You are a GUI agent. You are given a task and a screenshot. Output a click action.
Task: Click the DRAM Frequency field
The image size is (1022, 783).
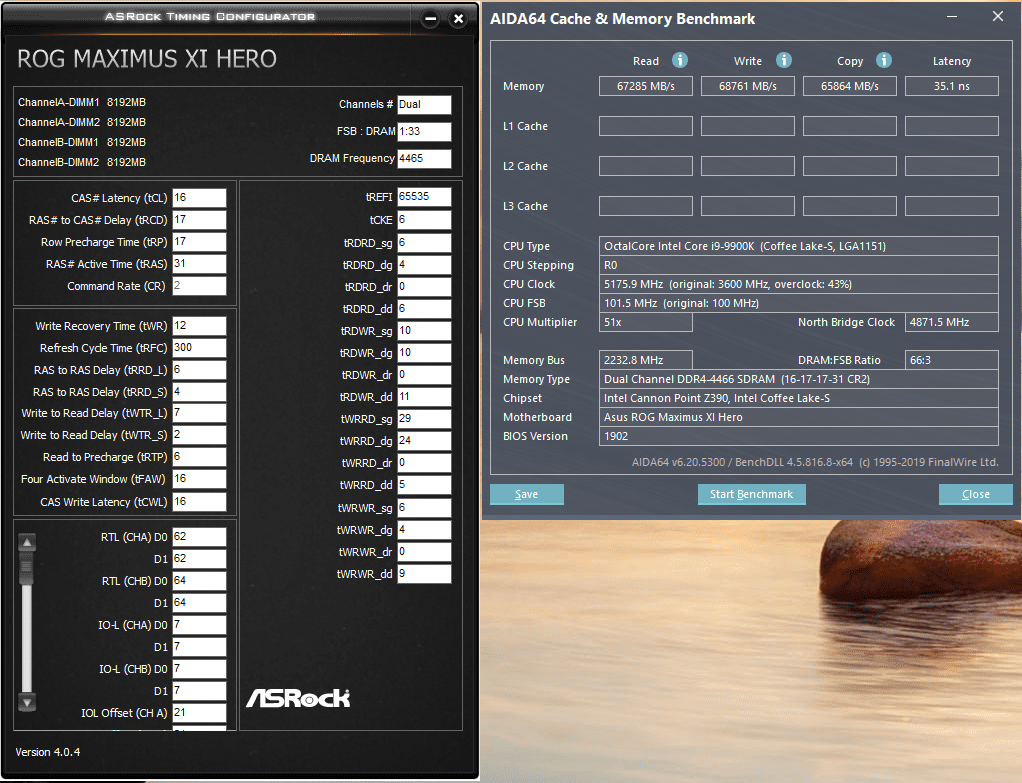coord(424,158)
